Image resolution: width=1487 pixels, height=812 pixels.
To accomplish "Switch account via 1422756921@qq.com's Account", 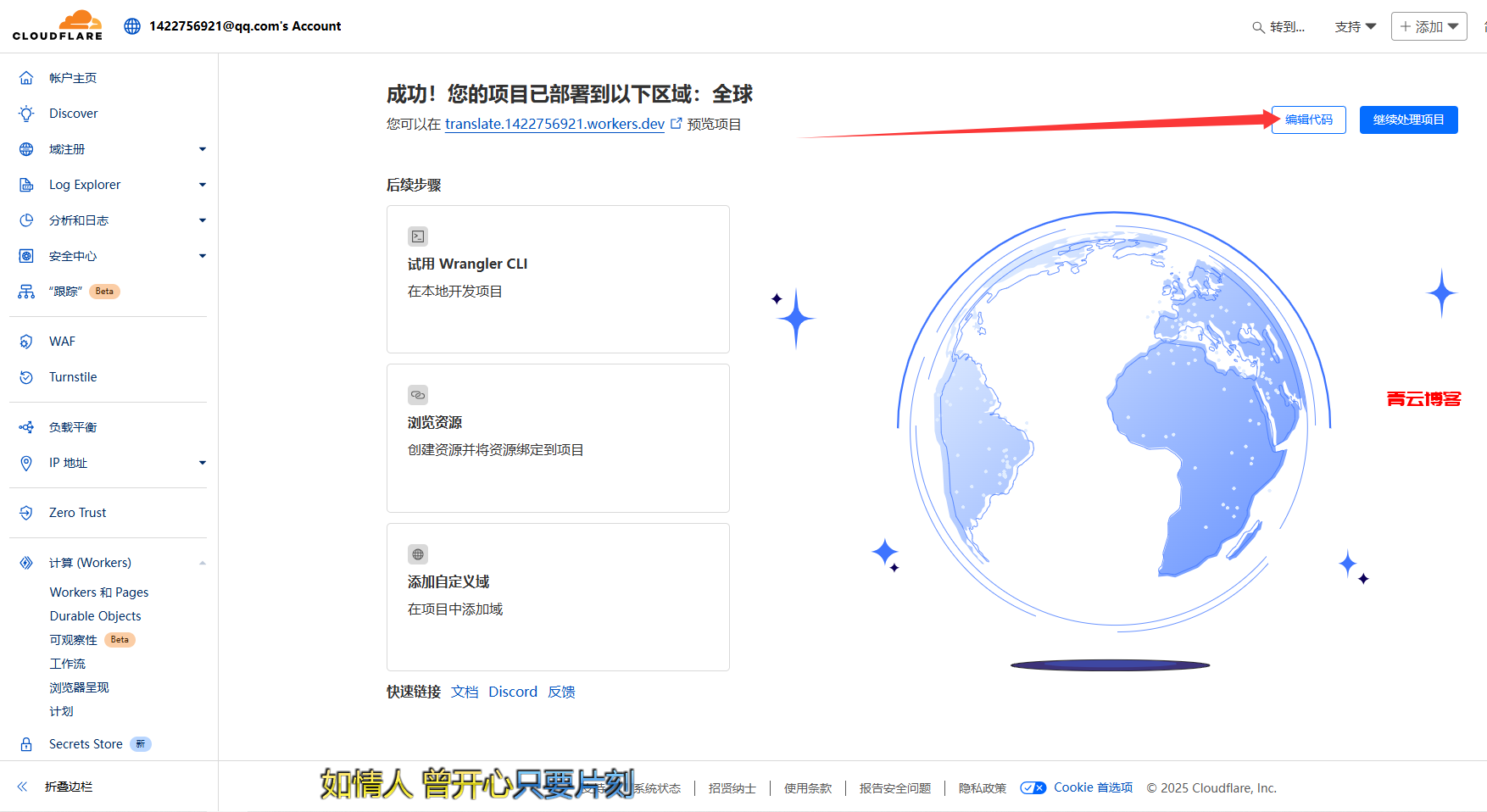I will (x=245, y=26).
